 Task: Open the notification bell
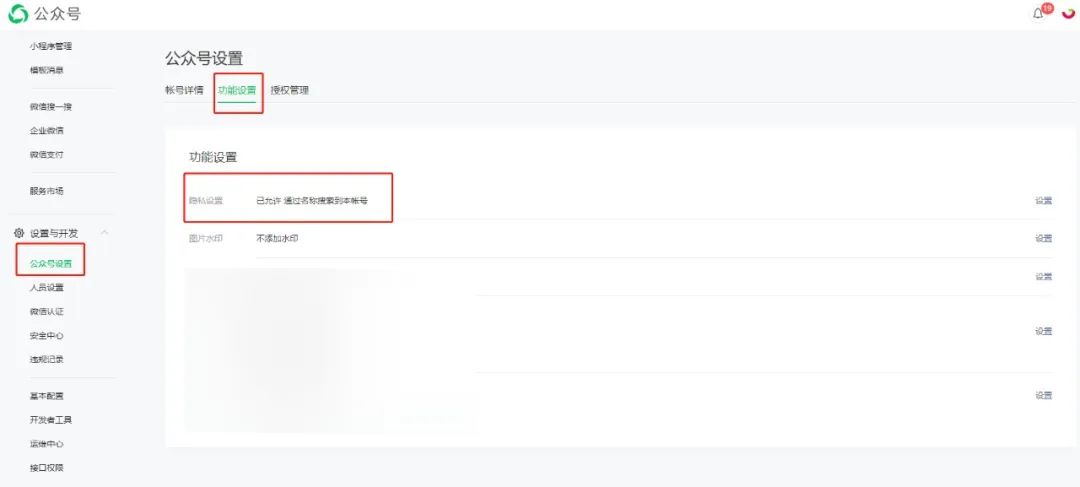(x=1038, y=13)
